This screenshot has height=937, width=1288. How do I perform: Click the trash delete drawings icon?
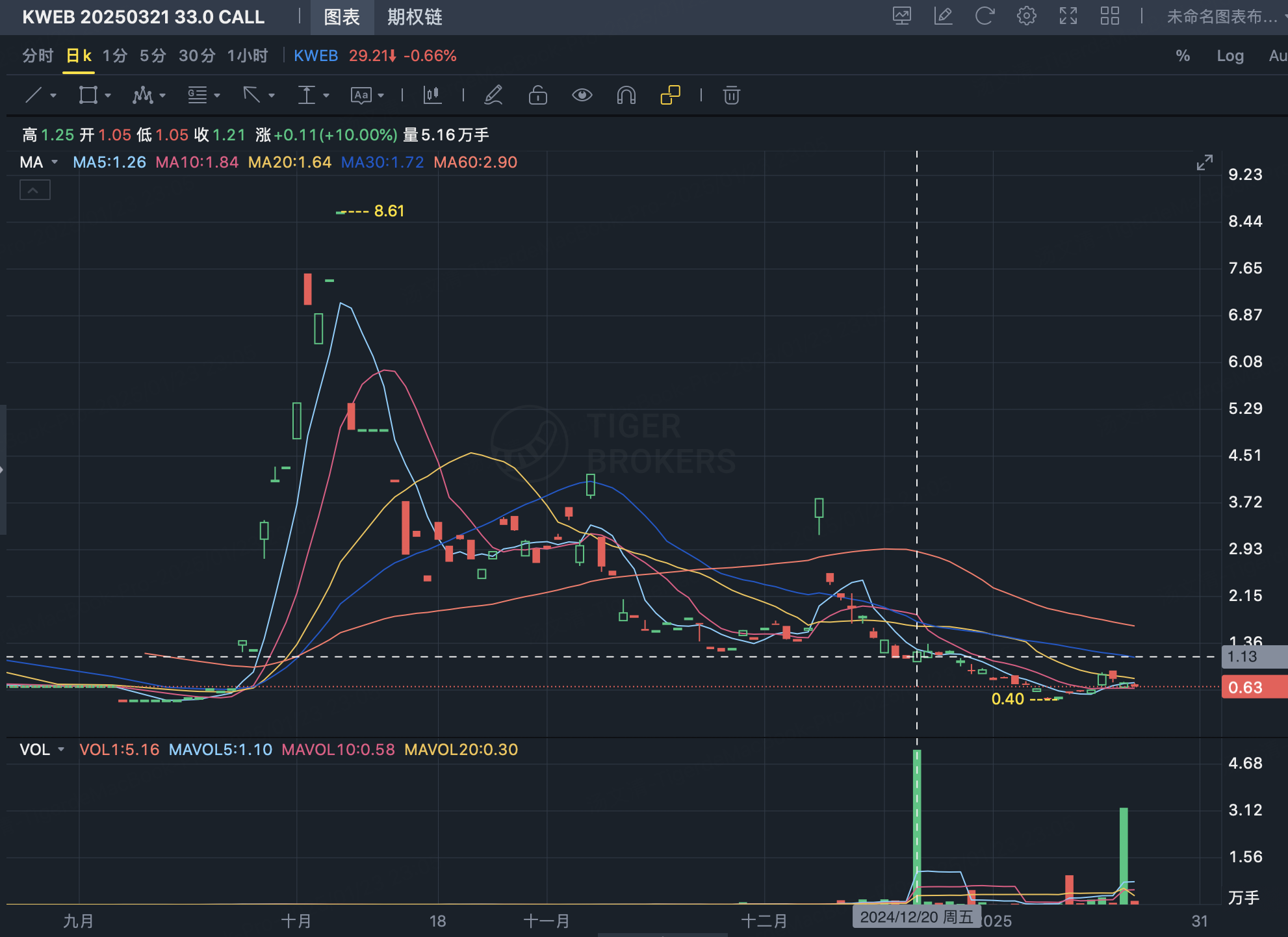point(731,96)
